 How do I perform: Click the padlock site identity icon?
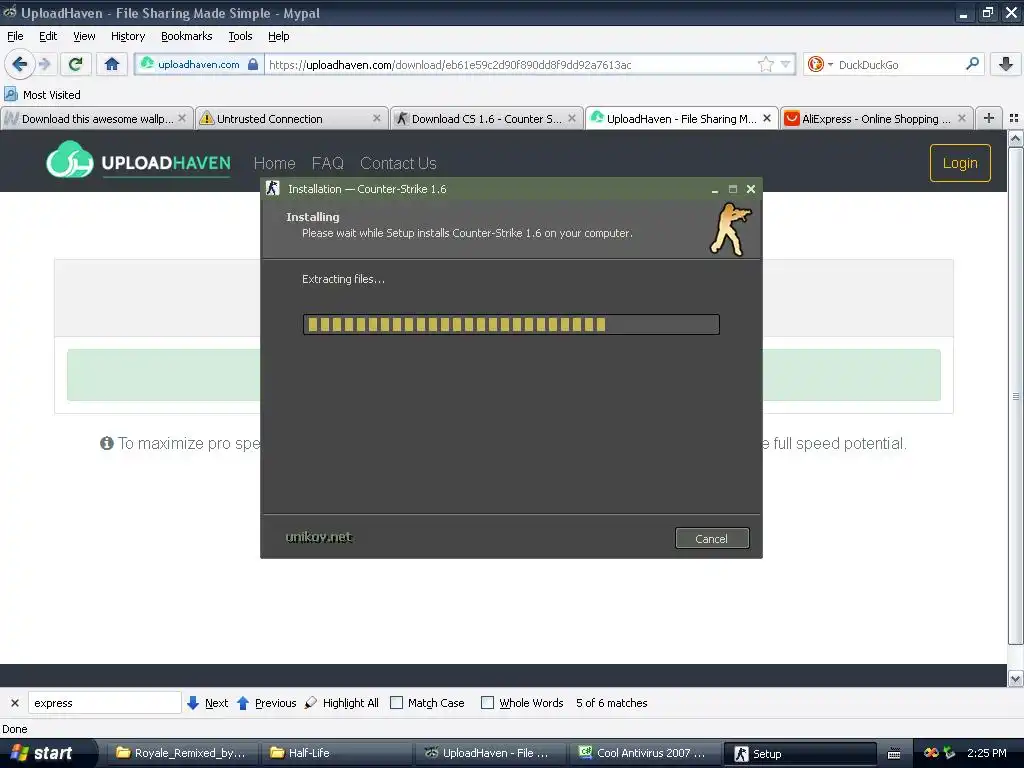253,64
